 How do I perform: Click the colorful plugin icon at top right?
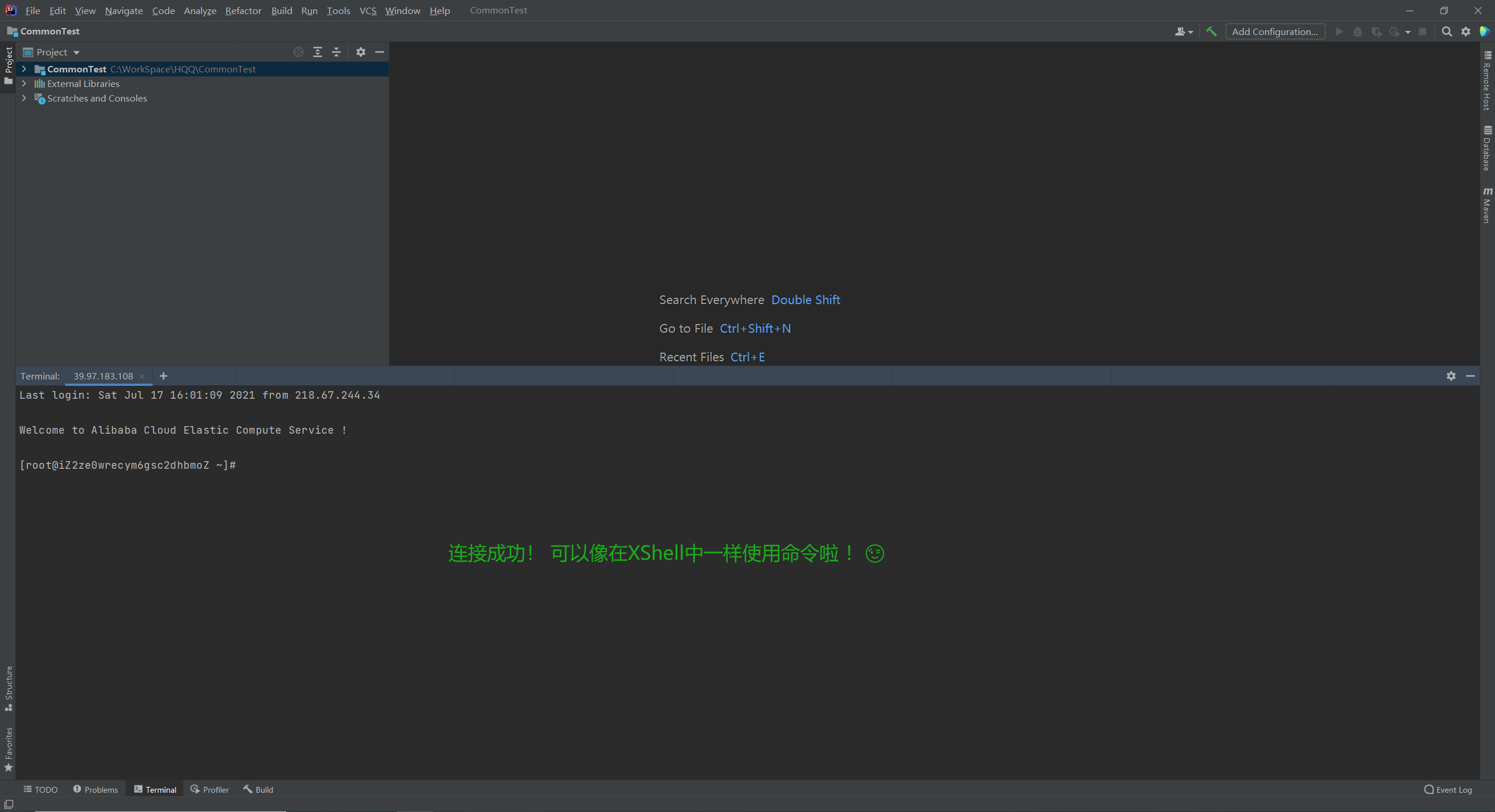click(x=1484, y=32)
